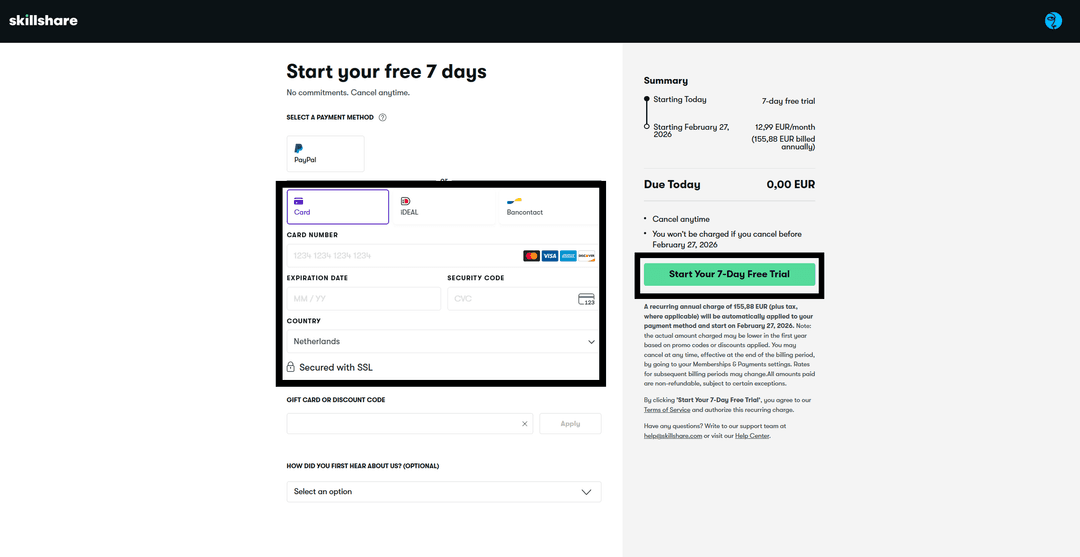Expand the 'Select an option' dropdown
This screenshot has height=557, width=1080.
[x=443, y=492]
